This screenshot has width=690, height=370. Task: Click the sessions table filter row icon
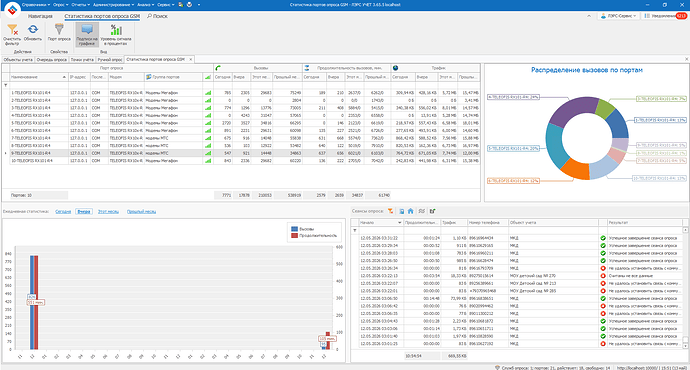[355, 231]
